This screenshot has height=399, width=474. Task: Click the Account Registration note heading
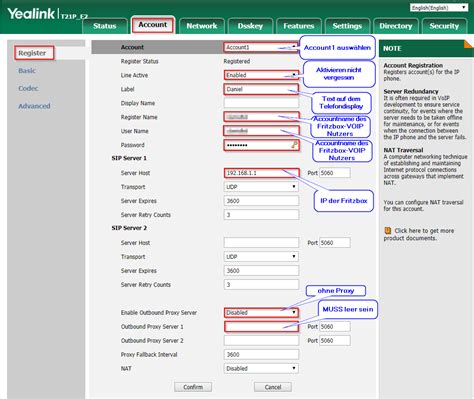pyautogui.click(x=413, y=65)
